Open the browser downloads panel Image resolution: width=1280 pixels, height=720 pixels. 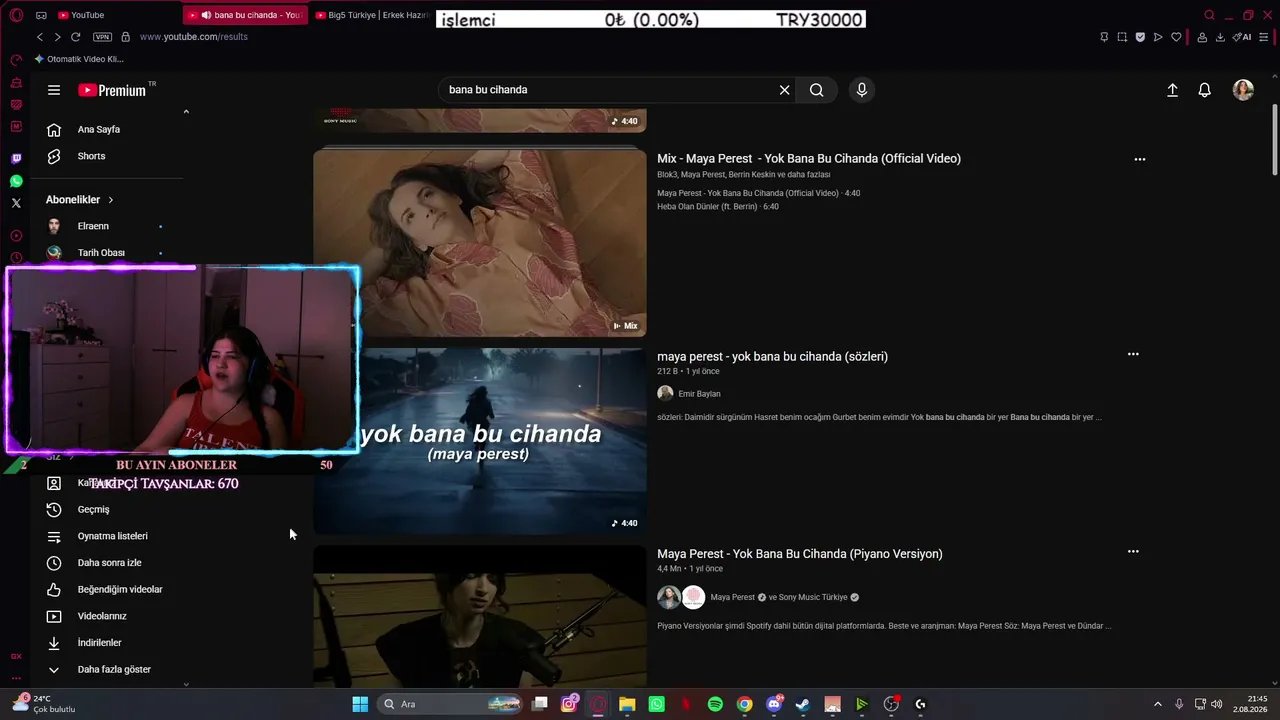[x=1220, y=37]
